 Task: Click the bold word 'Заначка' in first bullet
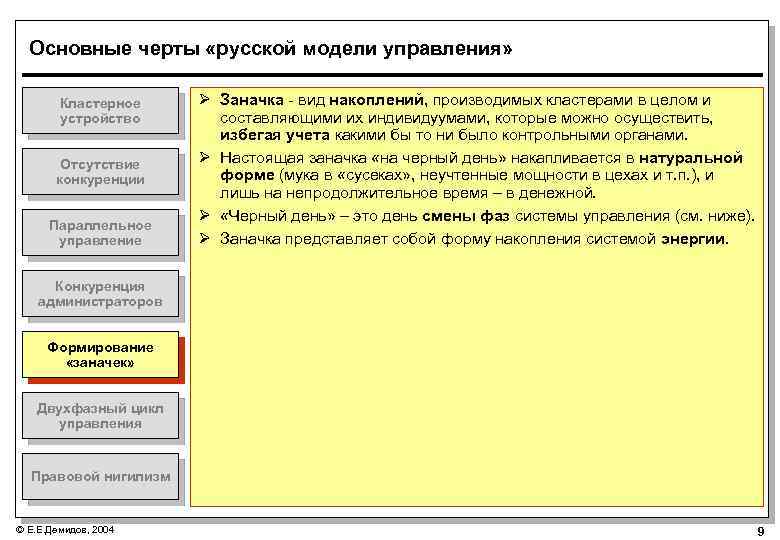(x=252, y=100)
